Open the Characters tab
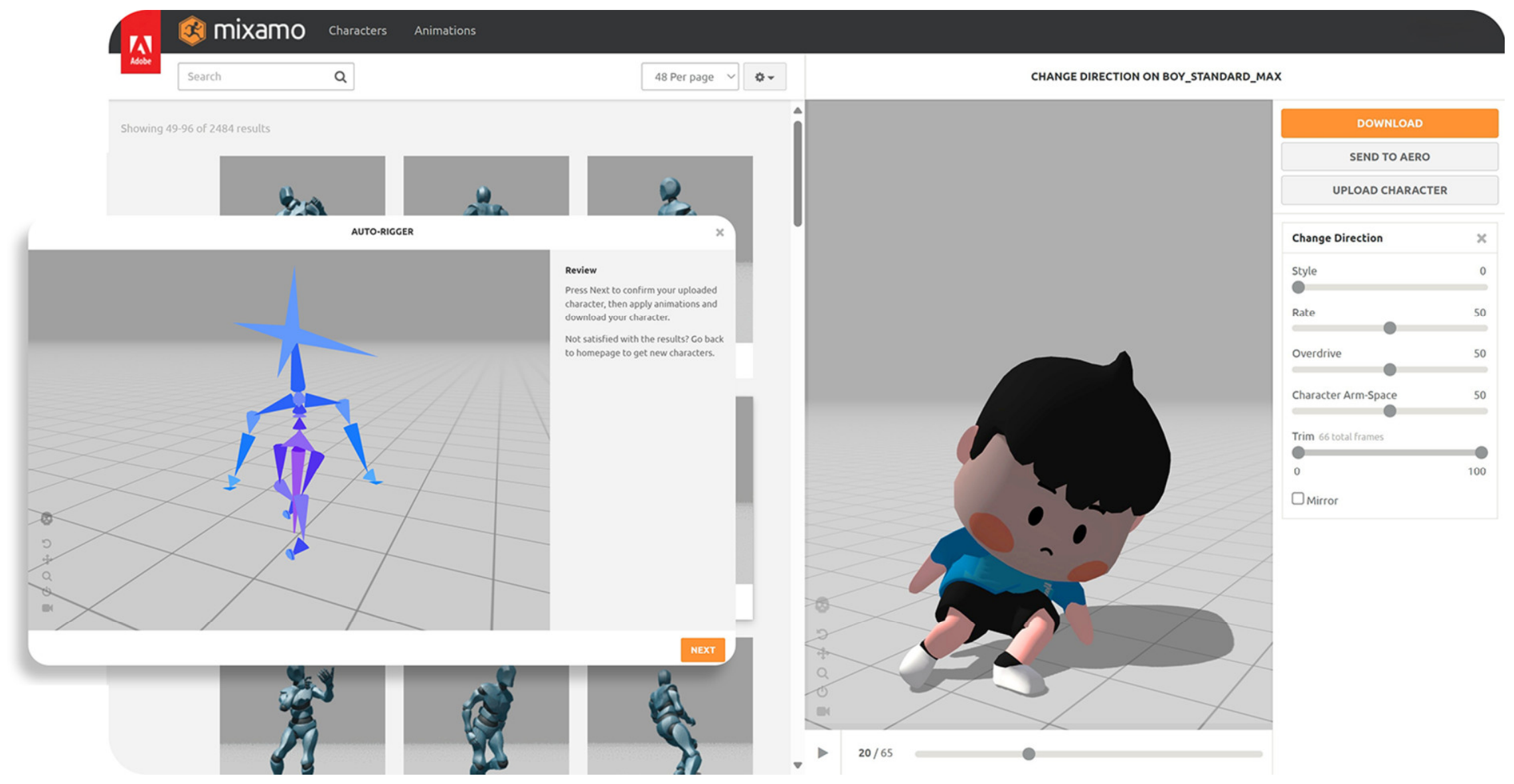The width and height of the screenshot is (1514, 784). pos(357,31)
